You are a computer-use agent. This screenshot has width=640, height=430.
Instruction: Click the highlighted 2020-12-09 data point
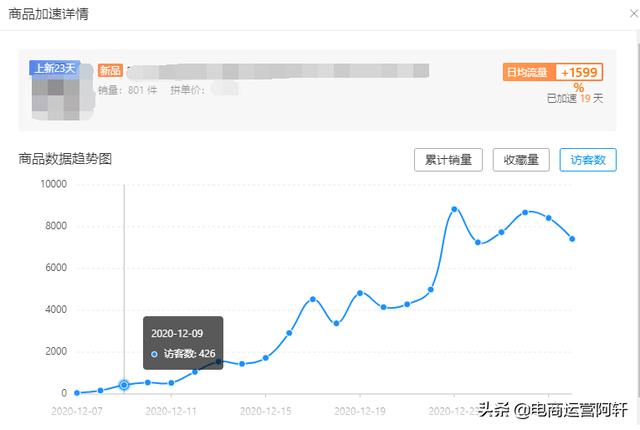click(x=124, y=385)
